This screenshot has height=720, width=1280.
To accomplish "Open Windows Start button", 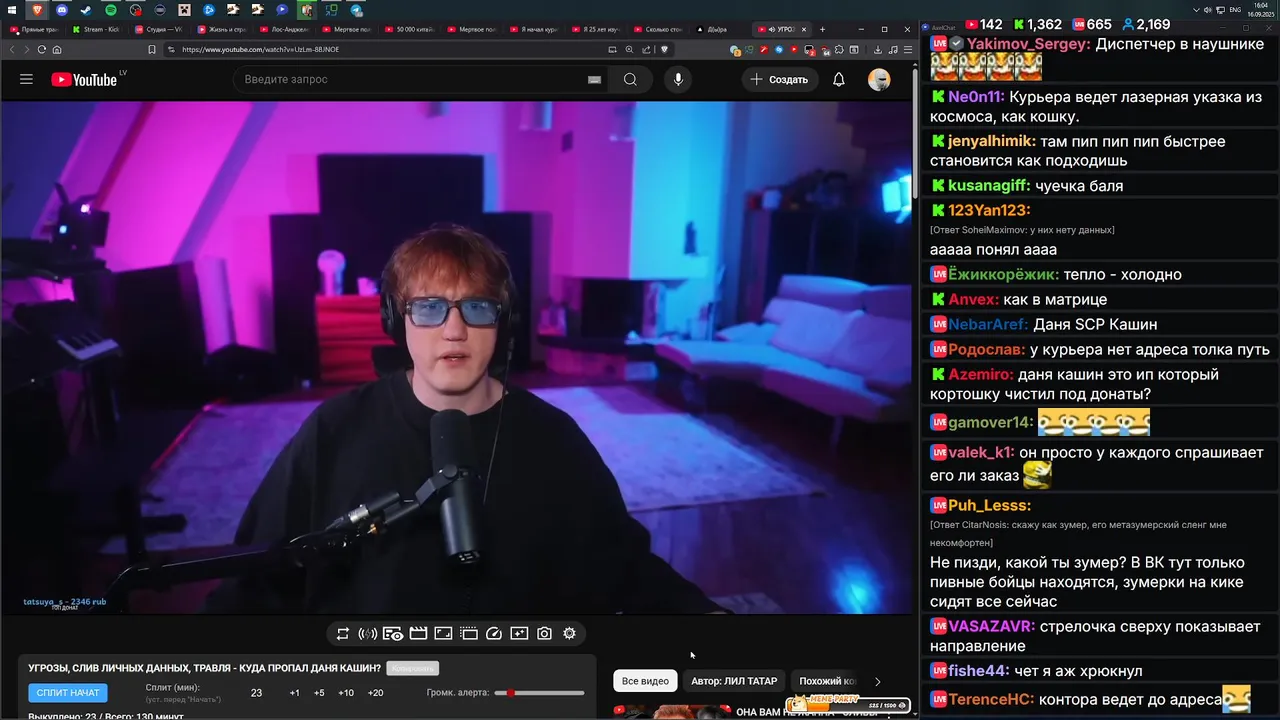I will (13, 10).
